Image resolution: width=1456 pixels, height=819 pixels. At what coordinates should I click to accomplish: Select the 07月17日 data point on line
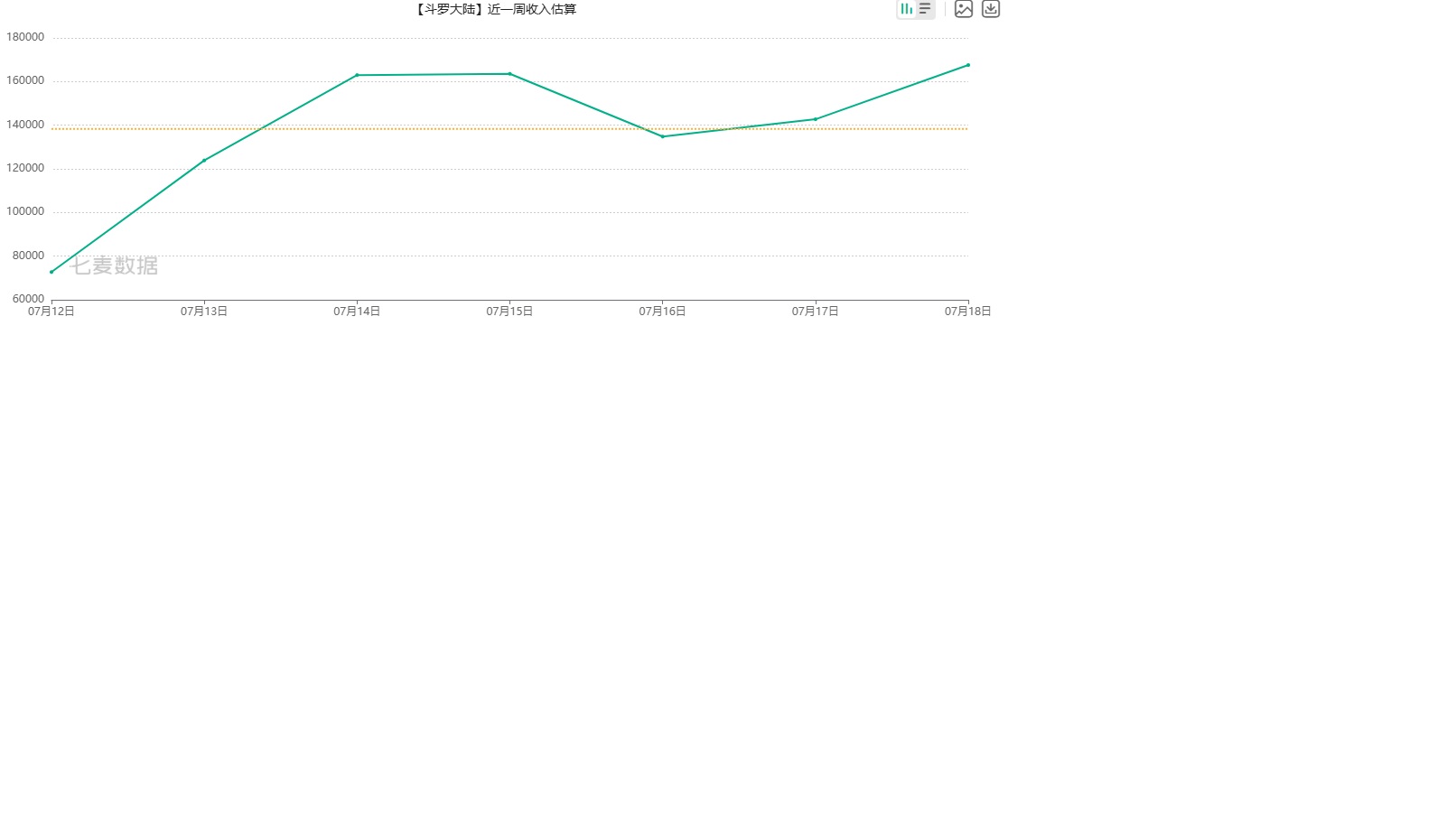[816, 119]
